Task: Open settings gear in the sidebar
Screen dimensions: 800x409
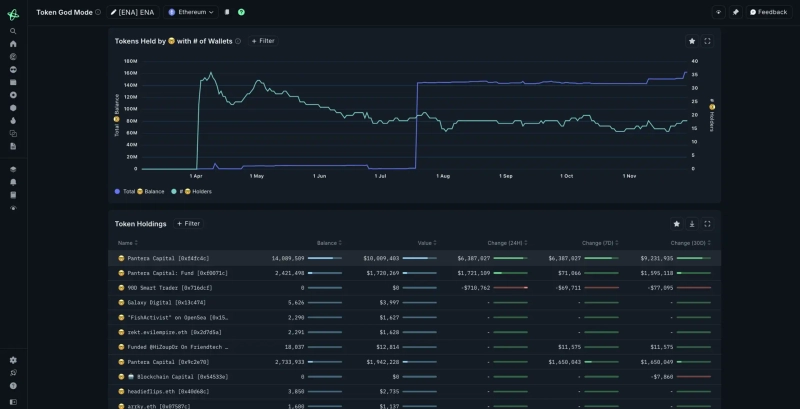Action: point(13,360)
